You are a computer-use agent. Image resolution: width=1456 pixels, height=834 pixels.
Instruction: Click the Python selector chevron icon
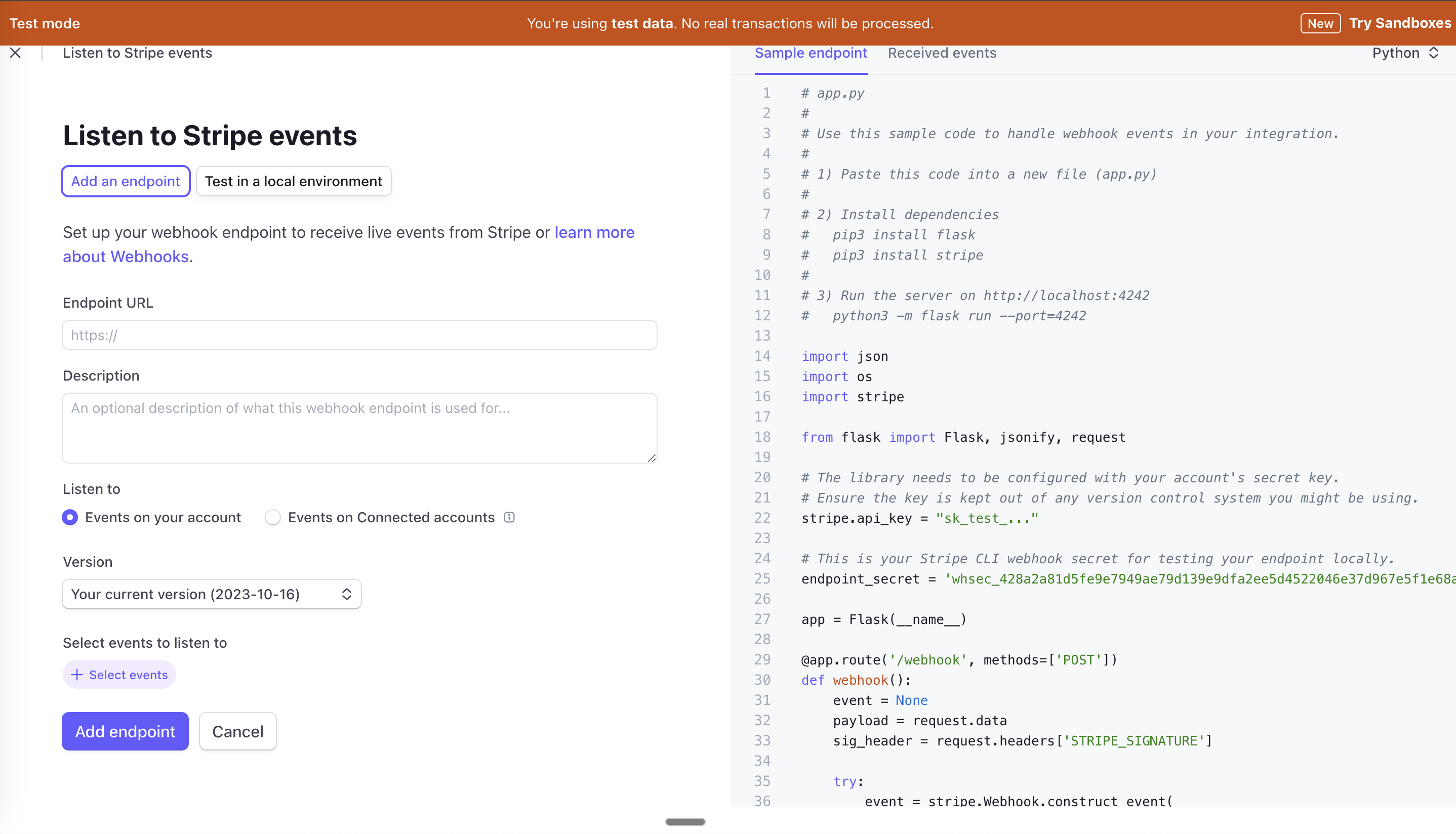[x=1434, y=53]
